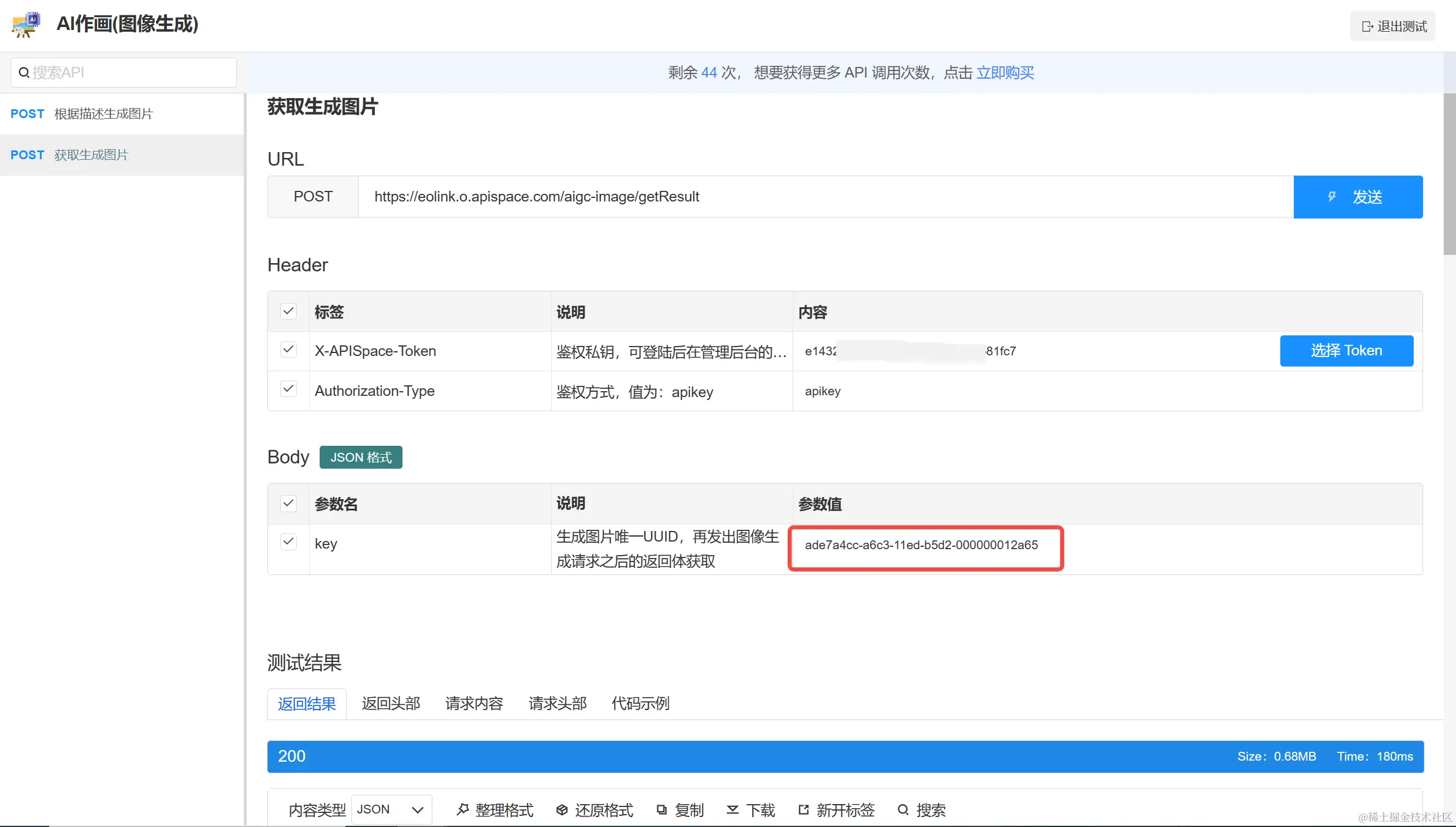Click the 退出测试 exit test button
Viewport: 1456px width, 827px height.
tap(1393, 26)
